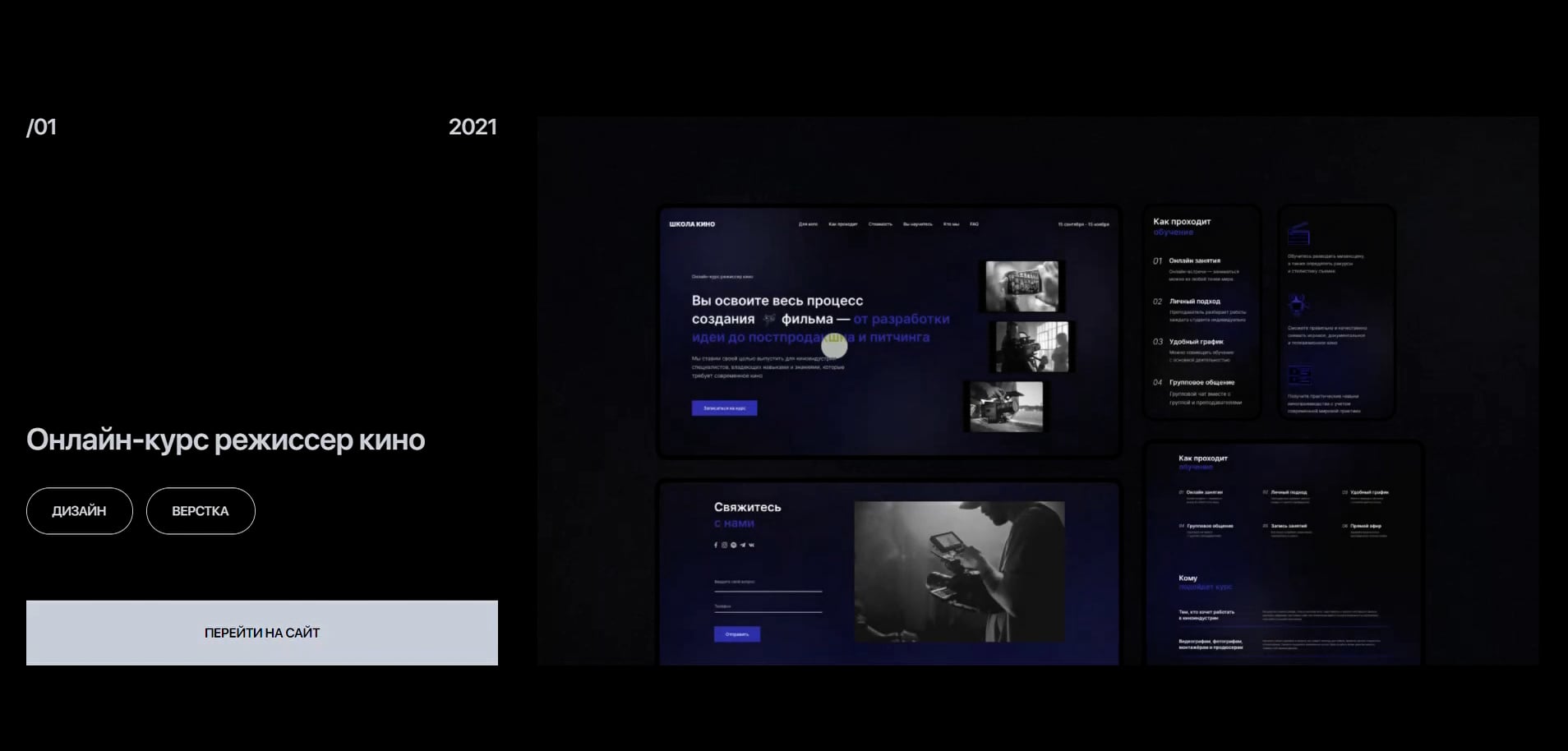The height and width of the screenshot is (751, 1568).
Task: Click the camera-drone icon in the mobile mockup
Action: pos(1298,306)
